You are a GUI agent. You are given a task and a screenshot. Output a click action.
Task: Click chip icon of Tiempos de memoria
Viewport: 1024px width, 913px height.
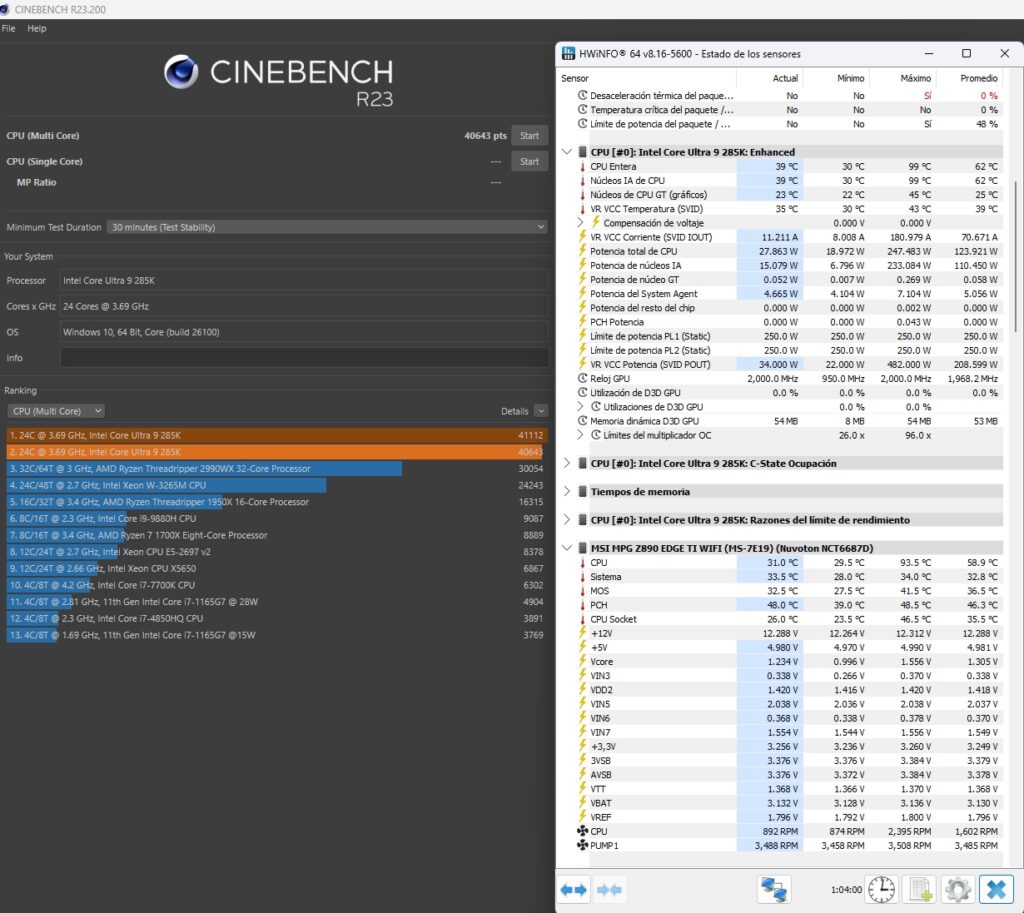pyautogui.click(x=583, y=491)
